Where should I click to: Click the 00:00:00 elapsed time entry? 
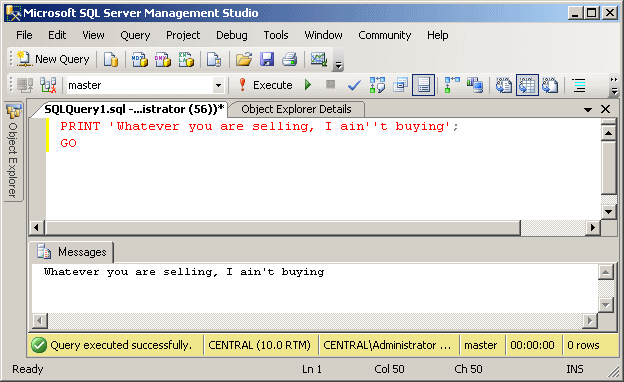pyautogui.click(x=532, y=345)
